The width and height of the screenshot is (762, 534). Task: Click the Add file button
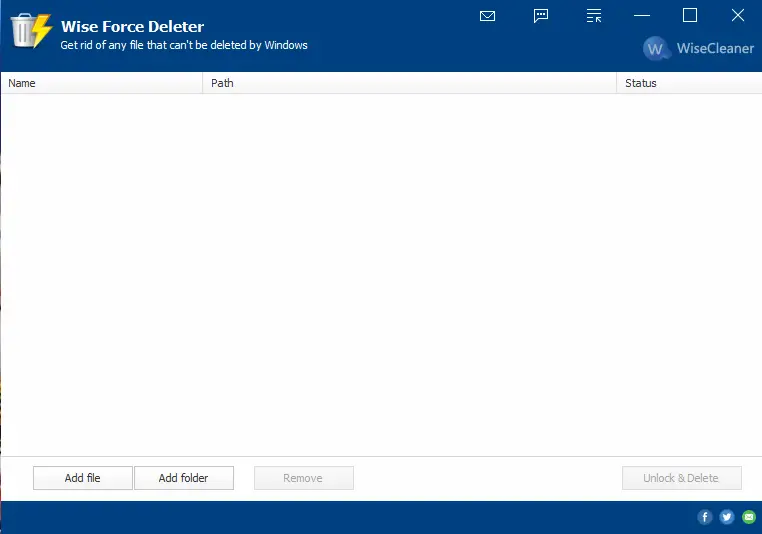pos(83,478)
